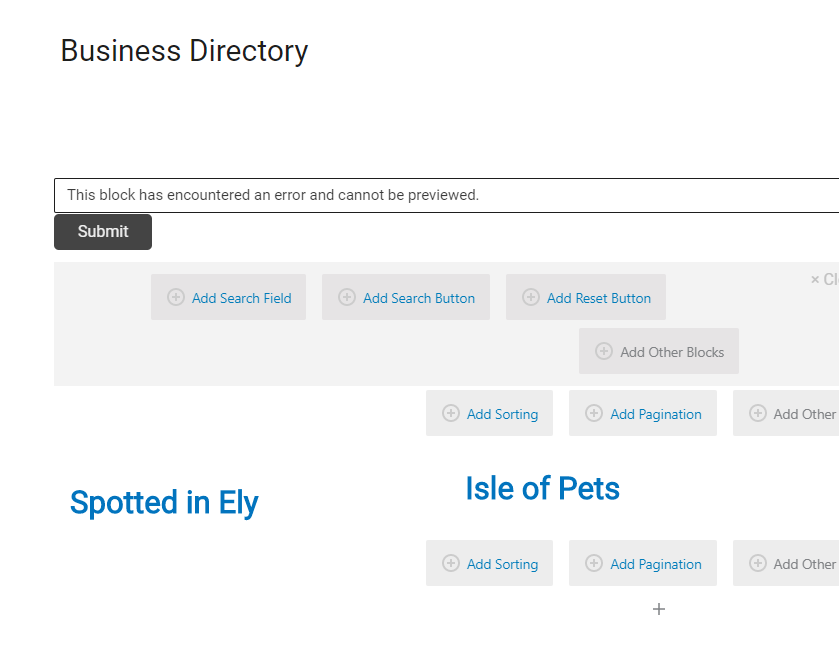Click the Add Reset Button label

click(599, 298)
